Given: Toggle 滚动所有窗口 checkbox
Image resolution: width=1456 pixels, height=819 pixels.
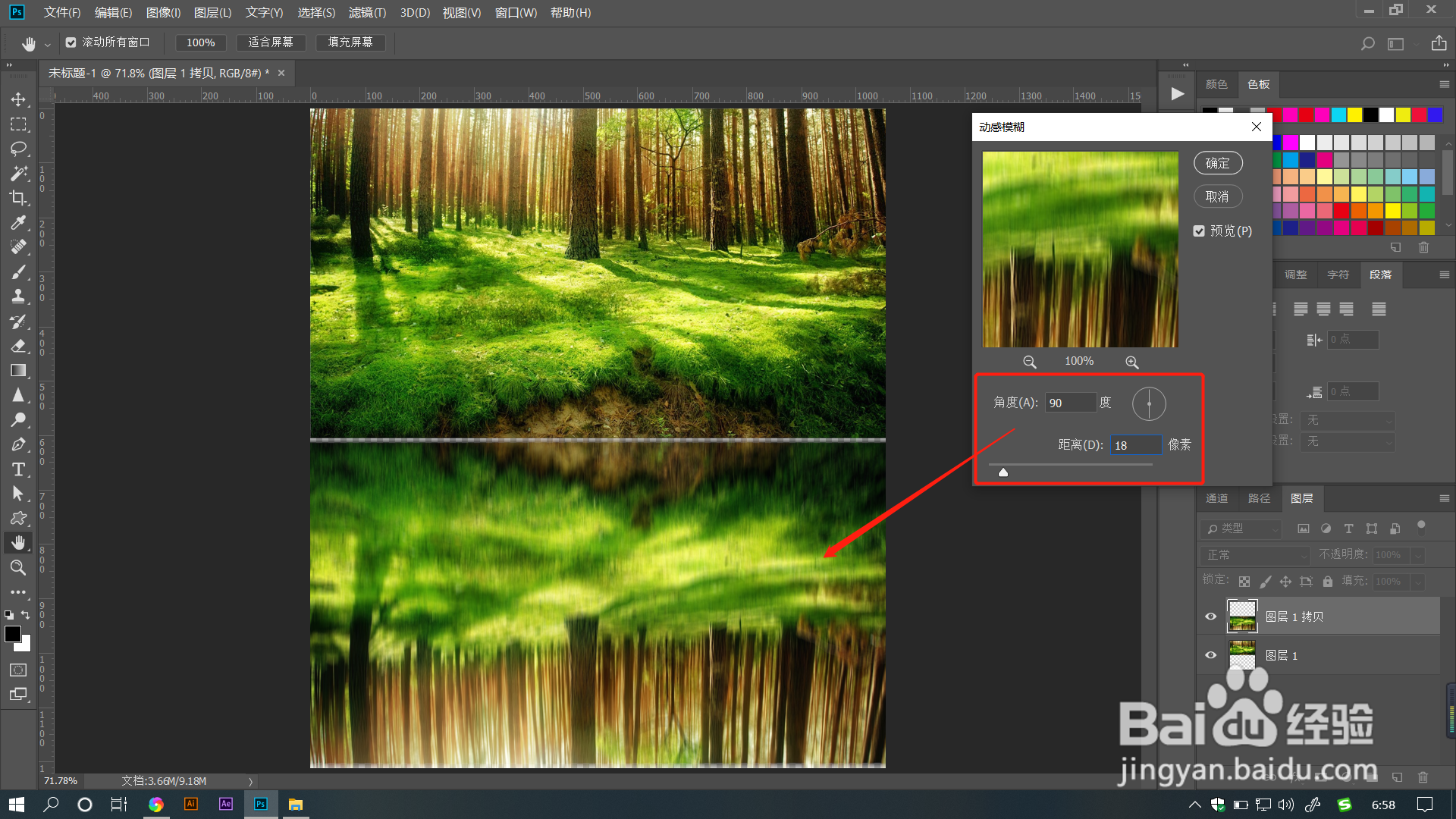Looking at the screenshot, I should tap(71, 42).
